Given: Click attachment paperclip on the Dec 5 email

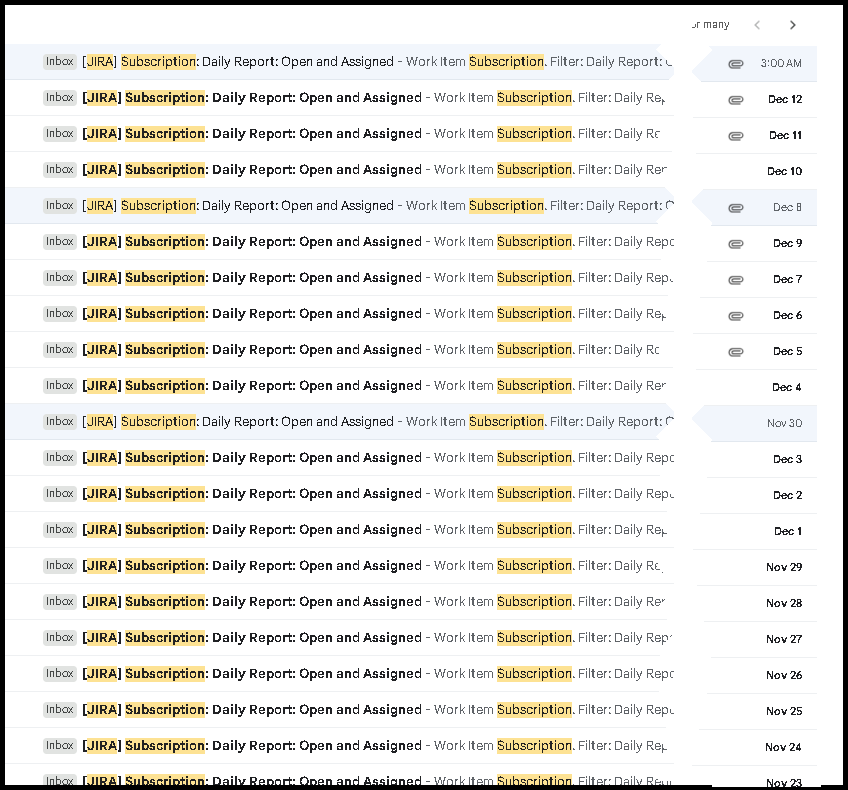Looking at the screenshot, I should [x=736, y=352].
